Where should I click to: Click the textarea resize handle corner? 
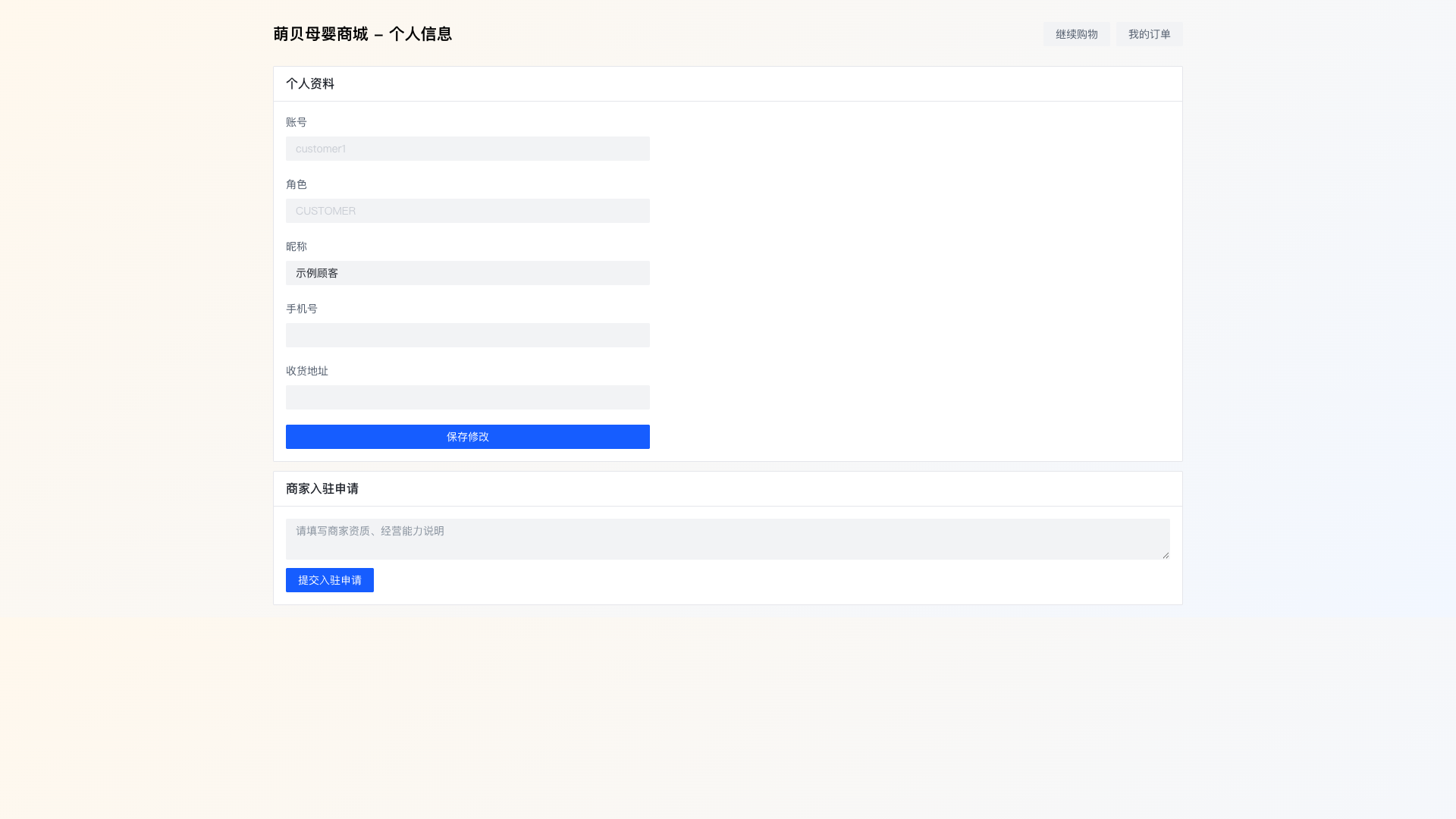(x=1166, y=555)
